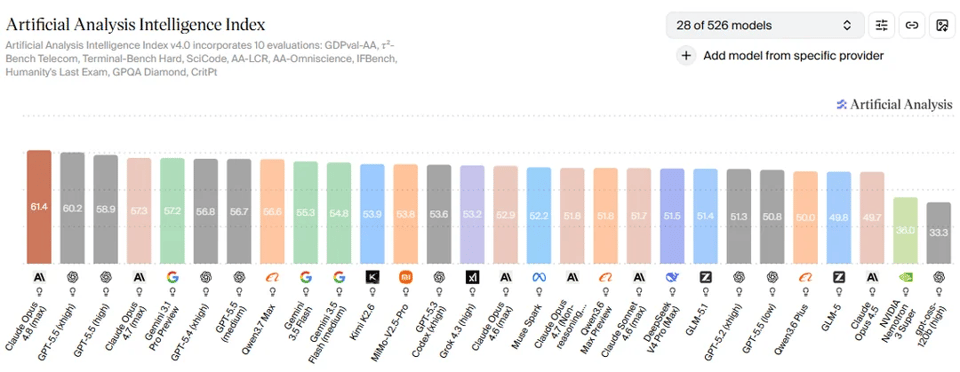
Task: Click the reasoning lightbulb icon under gpt-oss-120b
Action: click(939, 292)
